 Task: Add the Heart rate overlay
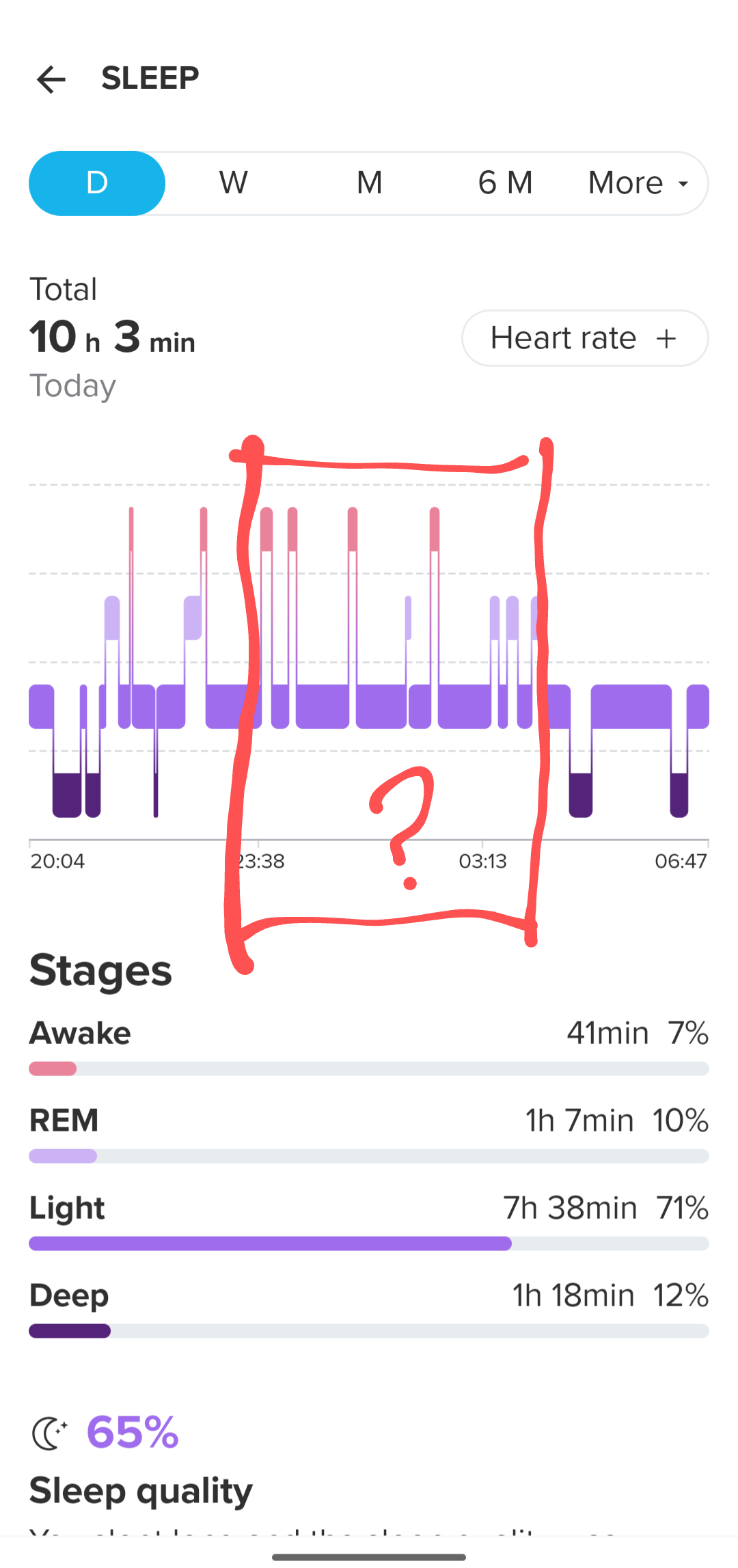click(585, 338)
